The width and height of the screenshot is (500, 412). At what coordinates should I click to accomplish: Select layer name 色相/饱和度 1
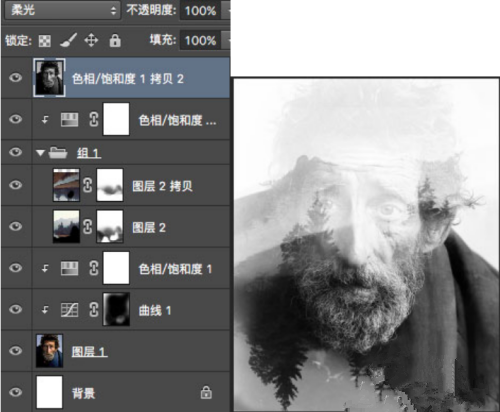point(175,269)
